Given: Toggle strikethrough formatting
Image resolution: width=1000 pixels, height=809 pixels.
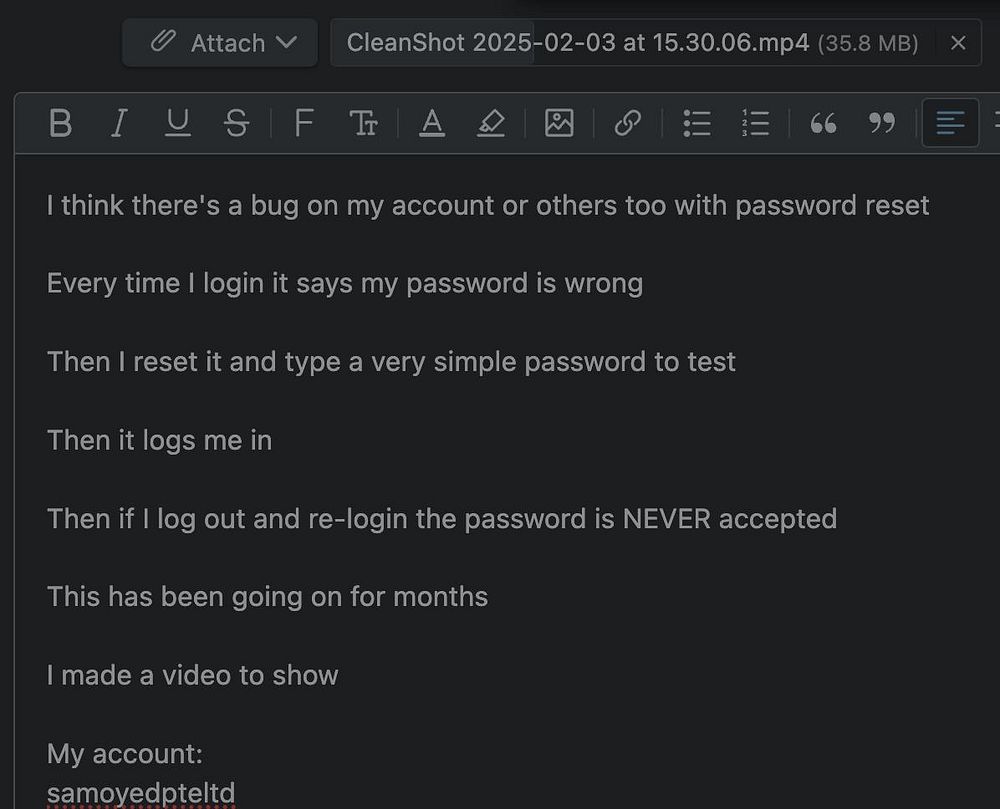Looking at the screenshot, I should 236,123.
